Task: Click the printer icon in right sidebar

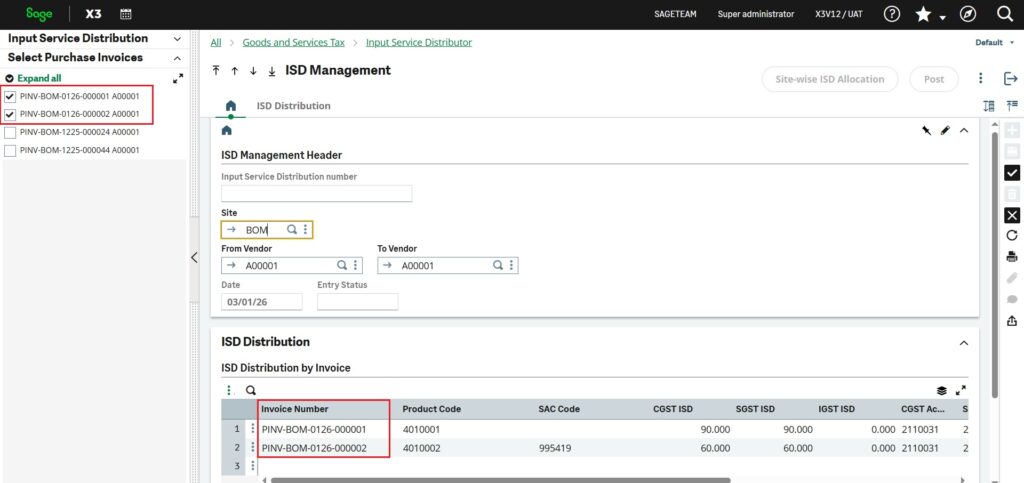Action: coord(1011,257)
